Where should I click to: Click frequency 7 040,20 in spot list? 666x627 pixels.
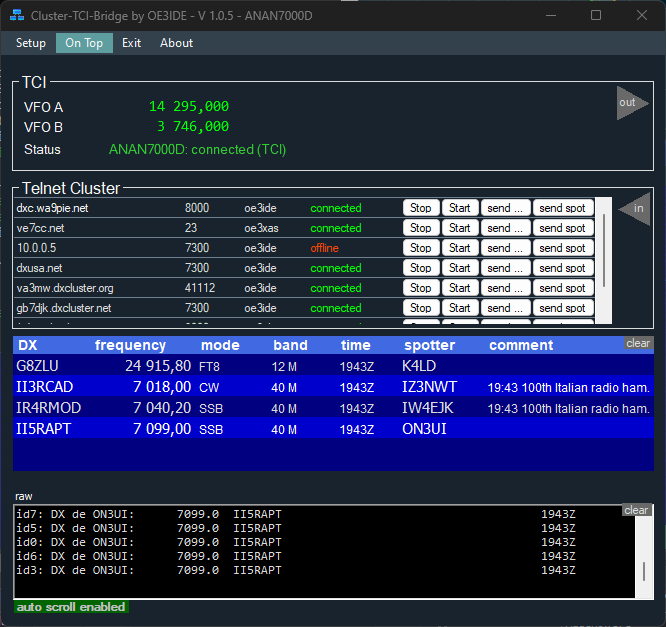(162, 408)
